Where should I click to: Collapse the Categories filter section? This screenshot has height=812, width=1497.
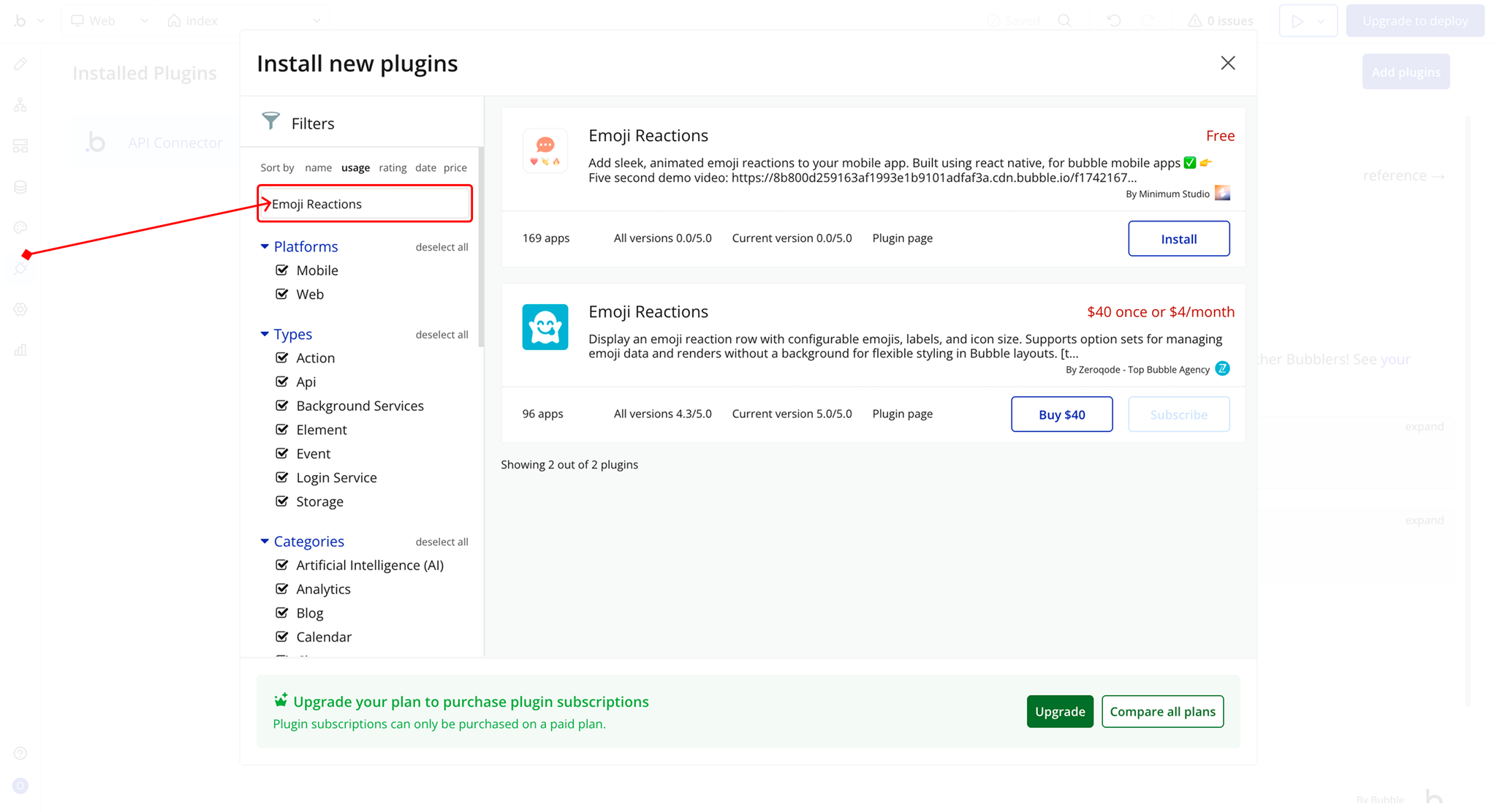(265, 542)
